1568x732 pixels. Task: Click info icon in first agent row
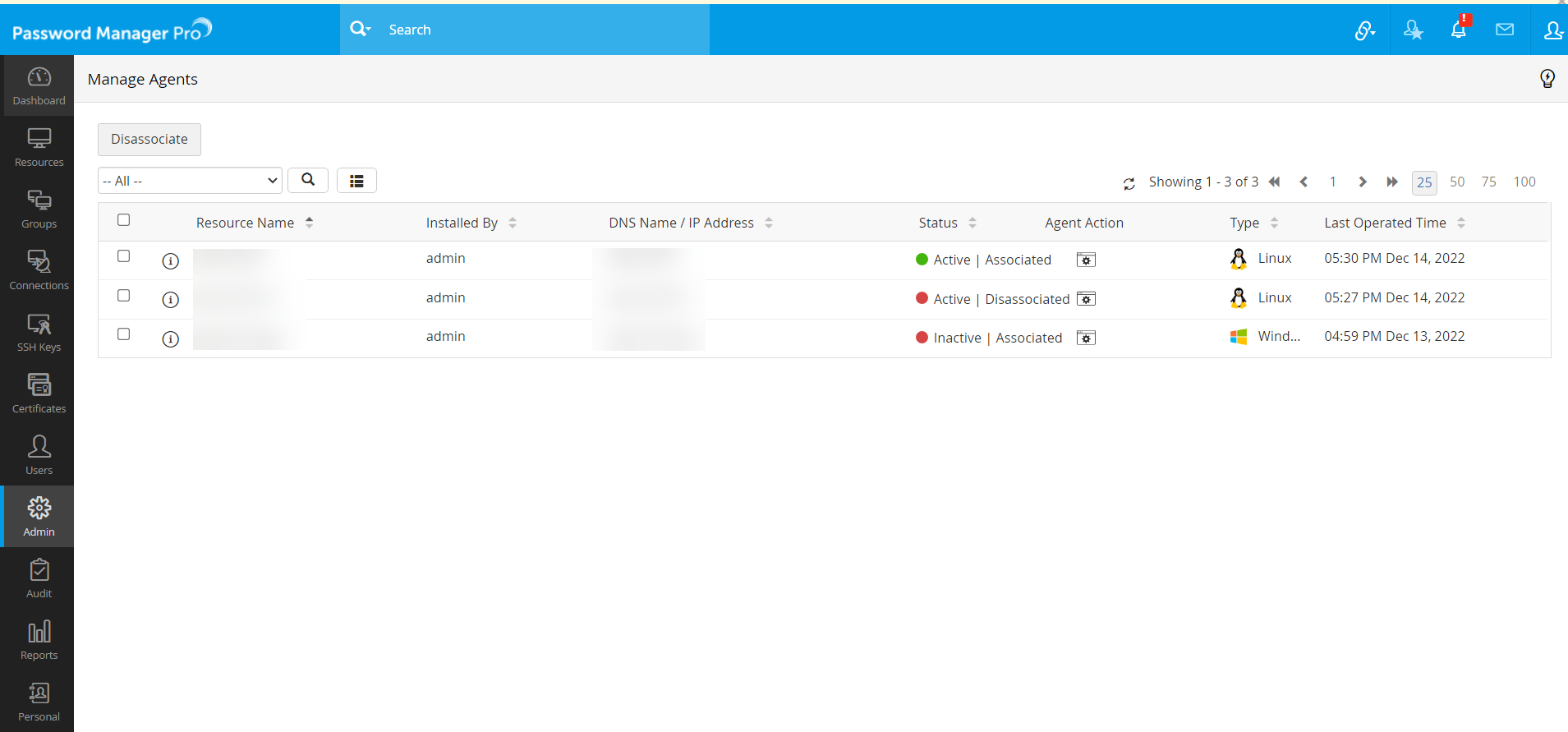[171, 261]
